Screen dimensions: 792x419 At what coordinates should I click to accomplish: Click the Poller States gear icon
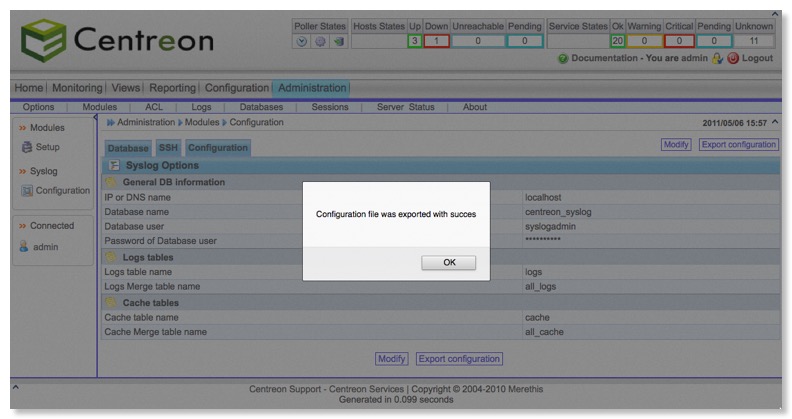[320, 41]
